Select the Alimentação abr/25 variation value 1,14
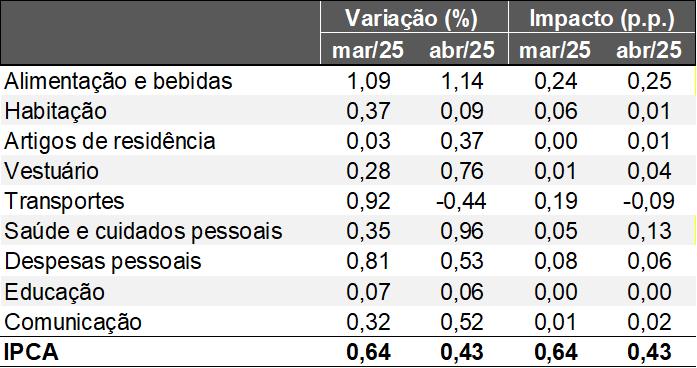Viewport: 697px width, 368px height. 461,81
